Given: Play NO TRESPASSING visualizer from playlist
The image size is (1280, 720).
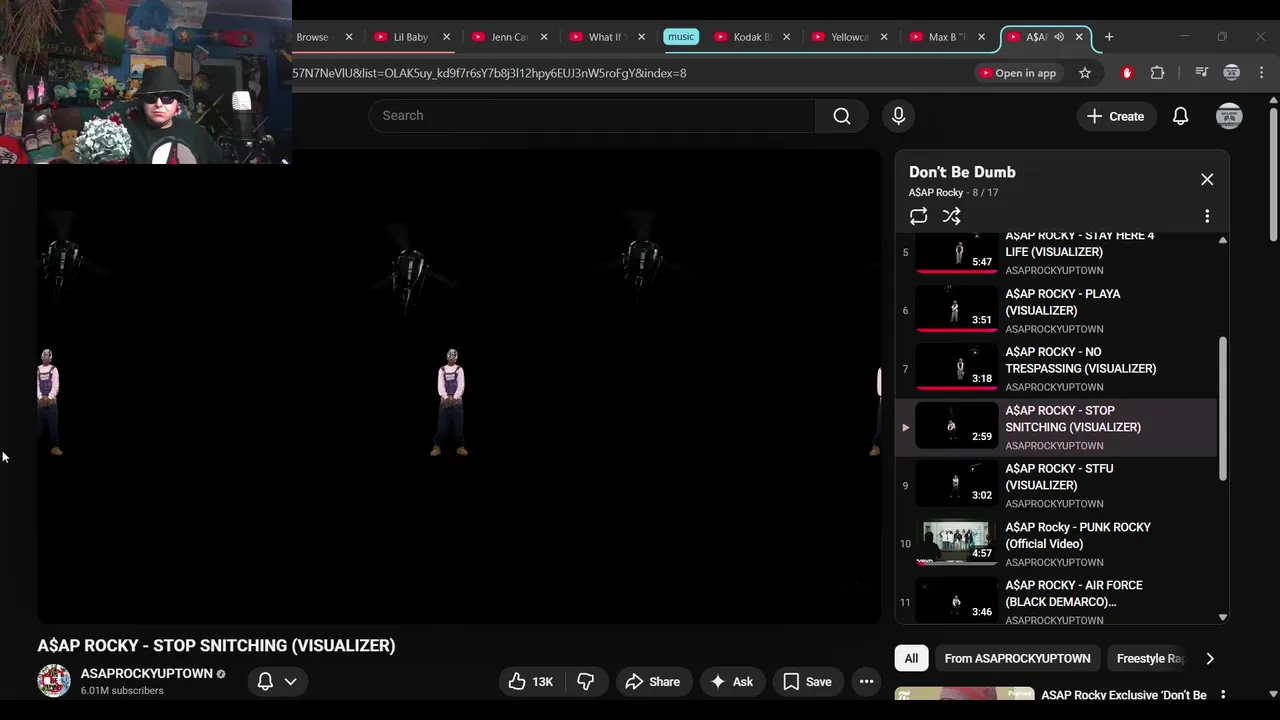Looking at the screenshot, I should (1055, 369).
